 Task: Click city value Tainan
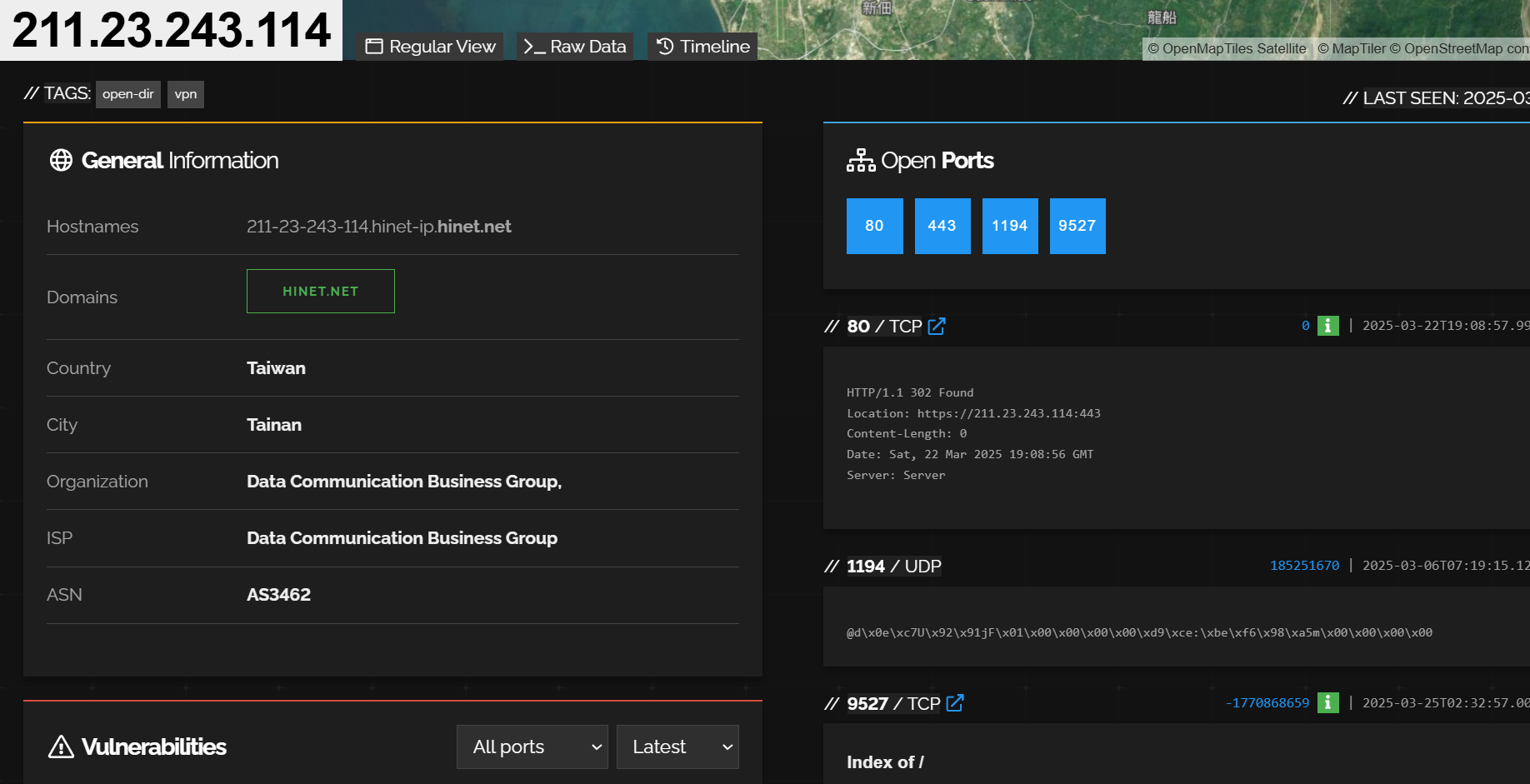coord(274,425)
